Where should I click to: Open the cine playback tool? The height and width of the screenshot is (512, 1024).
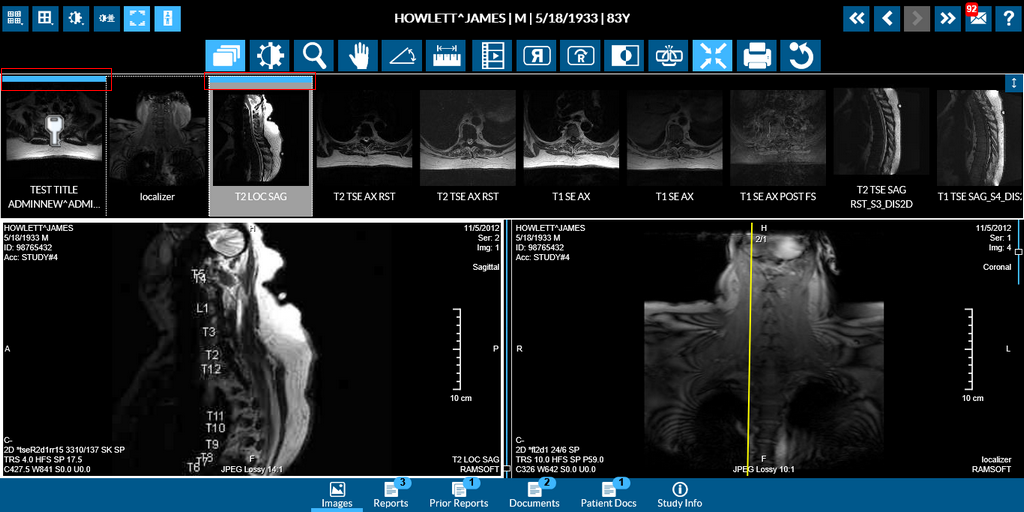491,56
